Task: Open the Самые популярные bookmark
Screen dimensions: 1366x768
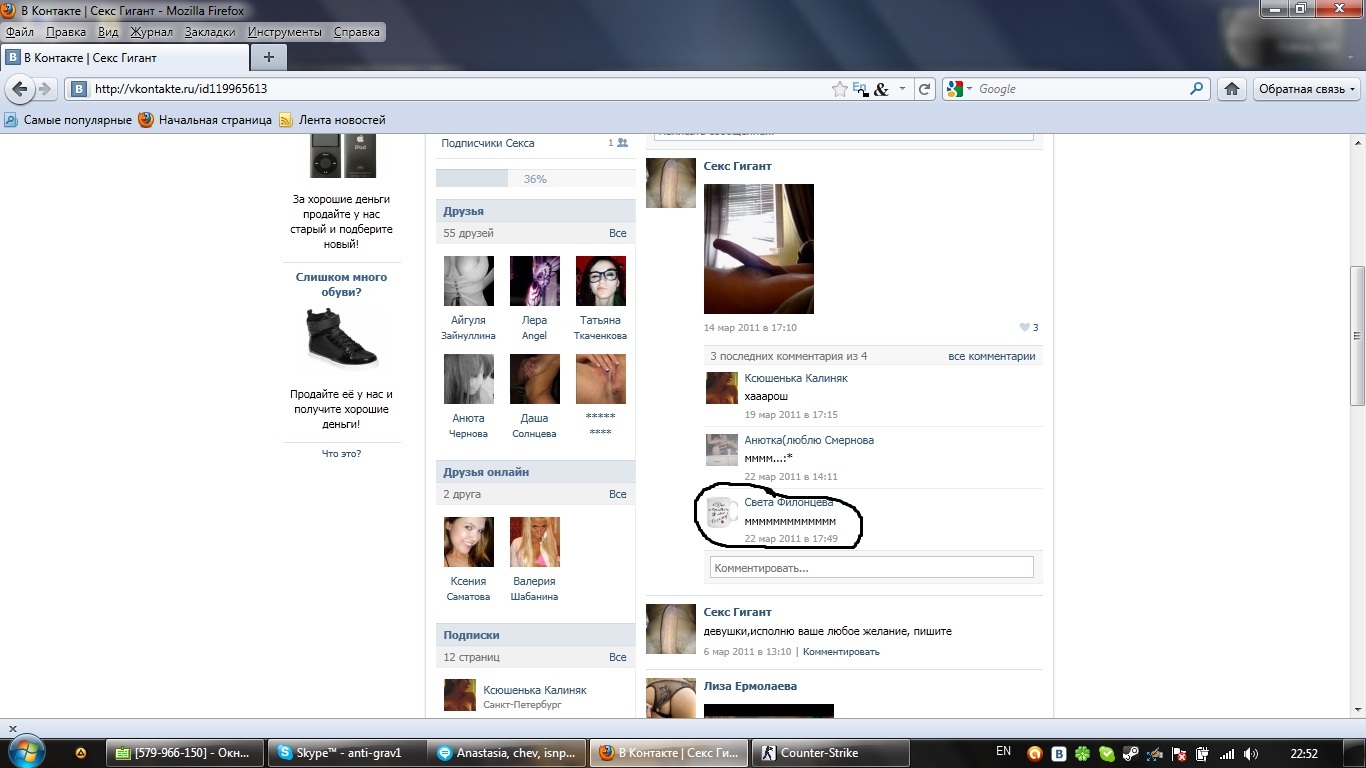Action: (x=68, y=120)
